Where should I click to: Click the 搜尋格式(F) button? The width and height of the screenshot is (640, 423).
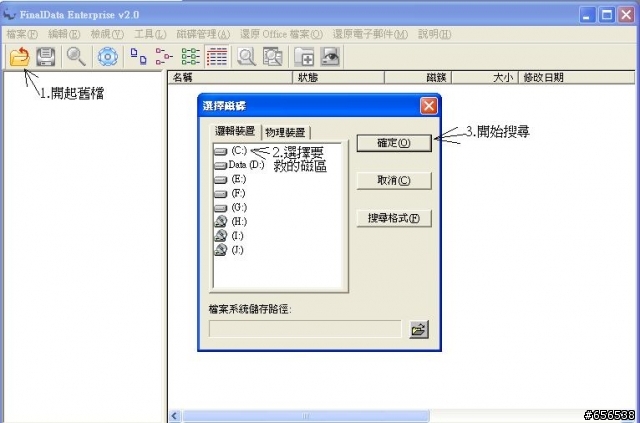coord(394,218)
